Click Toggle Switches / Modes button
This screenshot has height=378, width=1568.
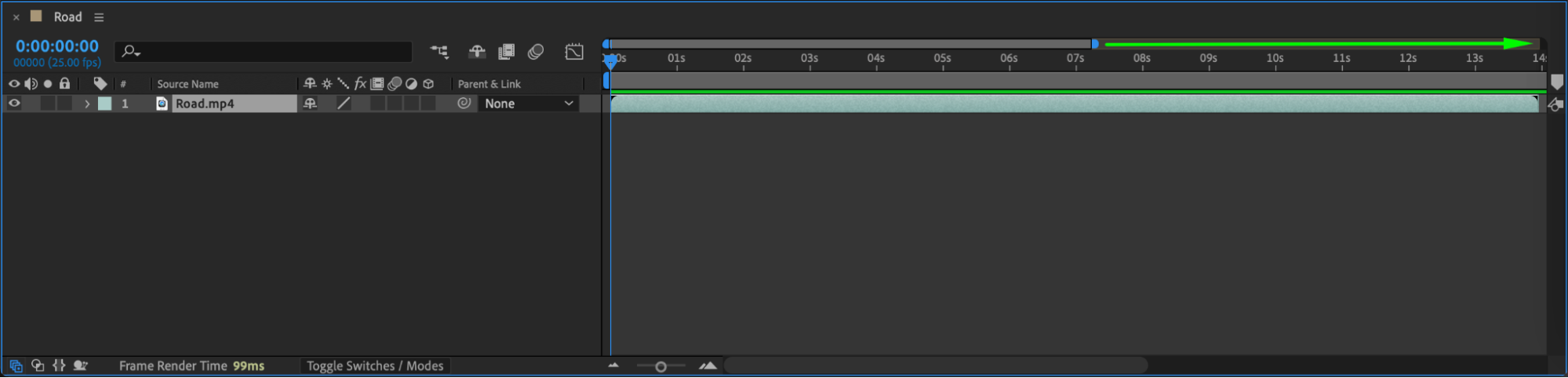coord(375,366)
